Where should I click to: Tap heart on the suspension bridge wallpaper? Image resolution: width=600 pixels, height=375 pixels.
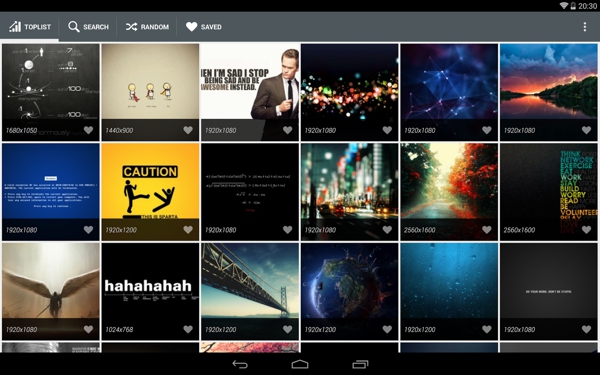click(x=287, y=329)
